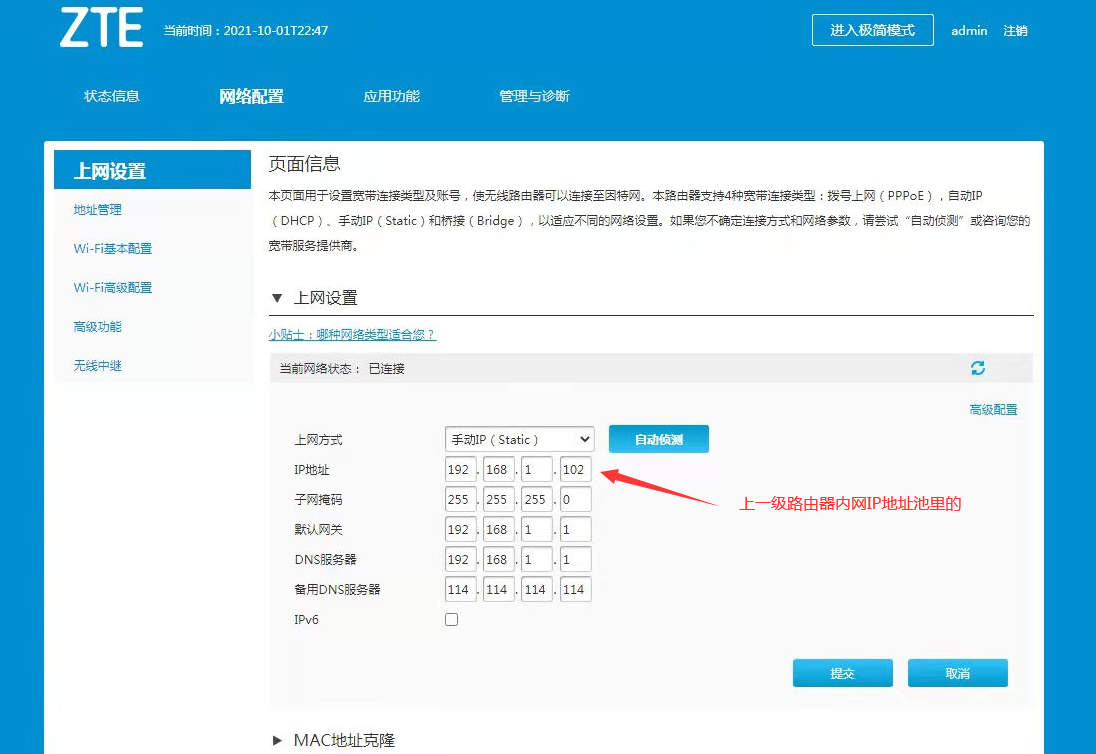The width and height of the screenshot is (1096, 754).
Task: Click the 自动侦测 button
Action: 659,439
